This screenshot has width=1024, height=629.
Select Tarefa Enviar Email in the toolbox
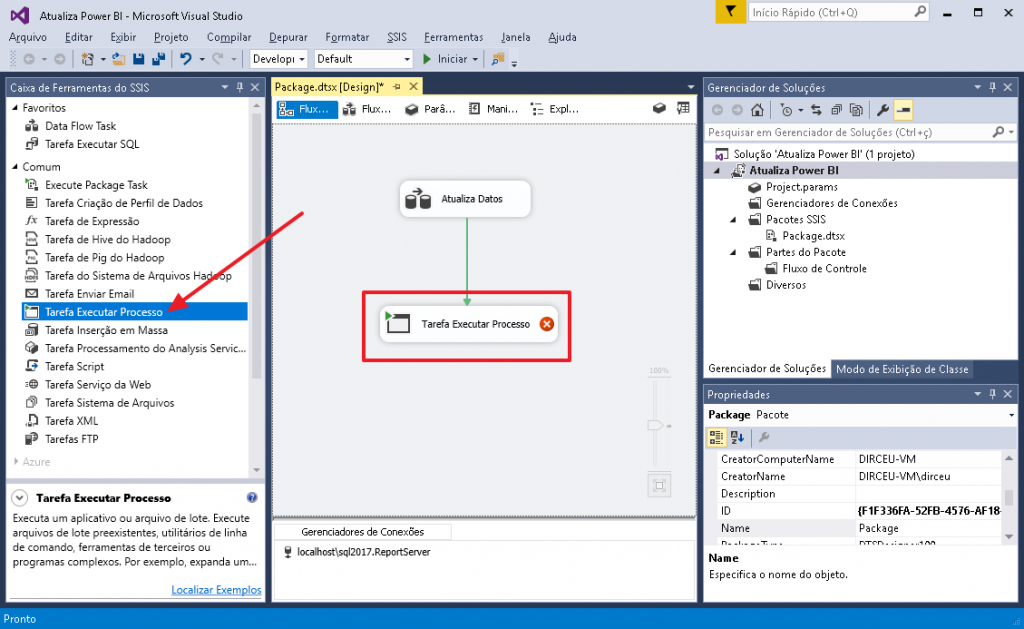point(89,294)
